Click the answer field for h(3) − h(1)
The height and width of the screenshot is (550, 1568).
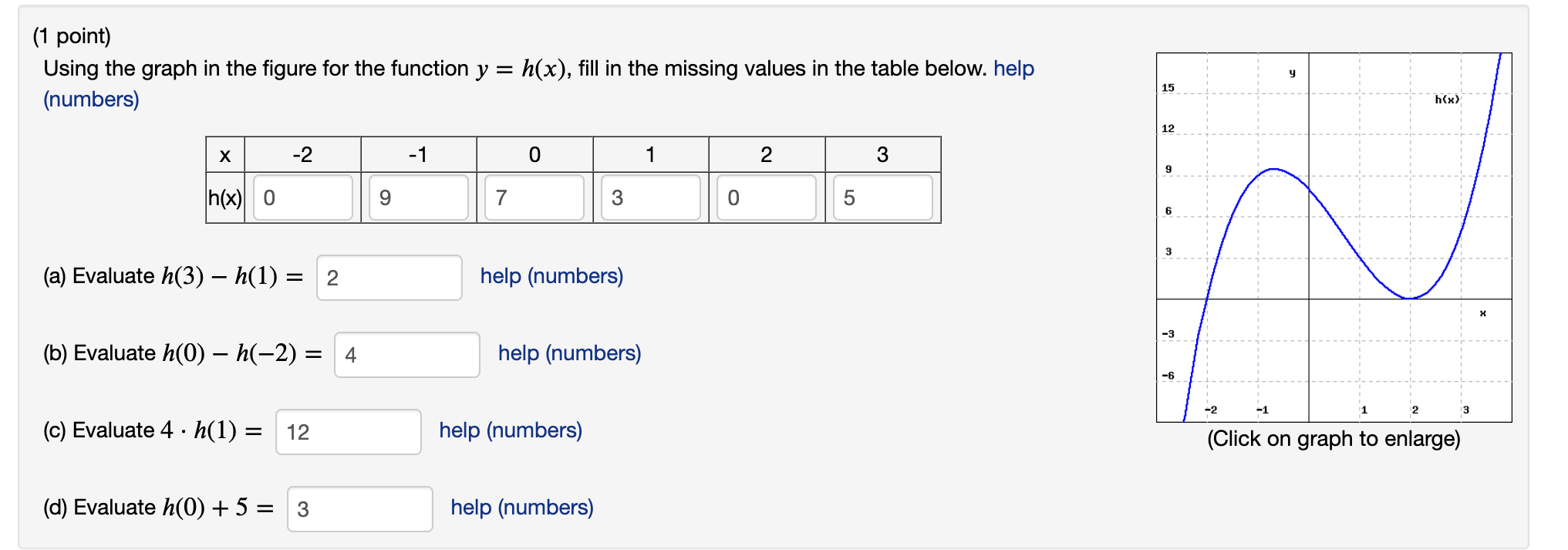pos(389,277)
